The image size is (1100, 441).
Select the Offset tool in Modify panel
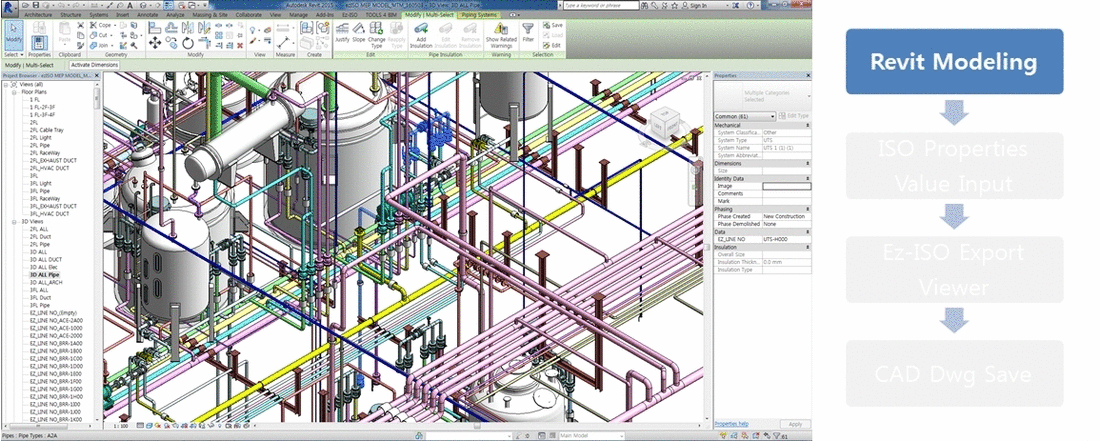pos(171,28)
